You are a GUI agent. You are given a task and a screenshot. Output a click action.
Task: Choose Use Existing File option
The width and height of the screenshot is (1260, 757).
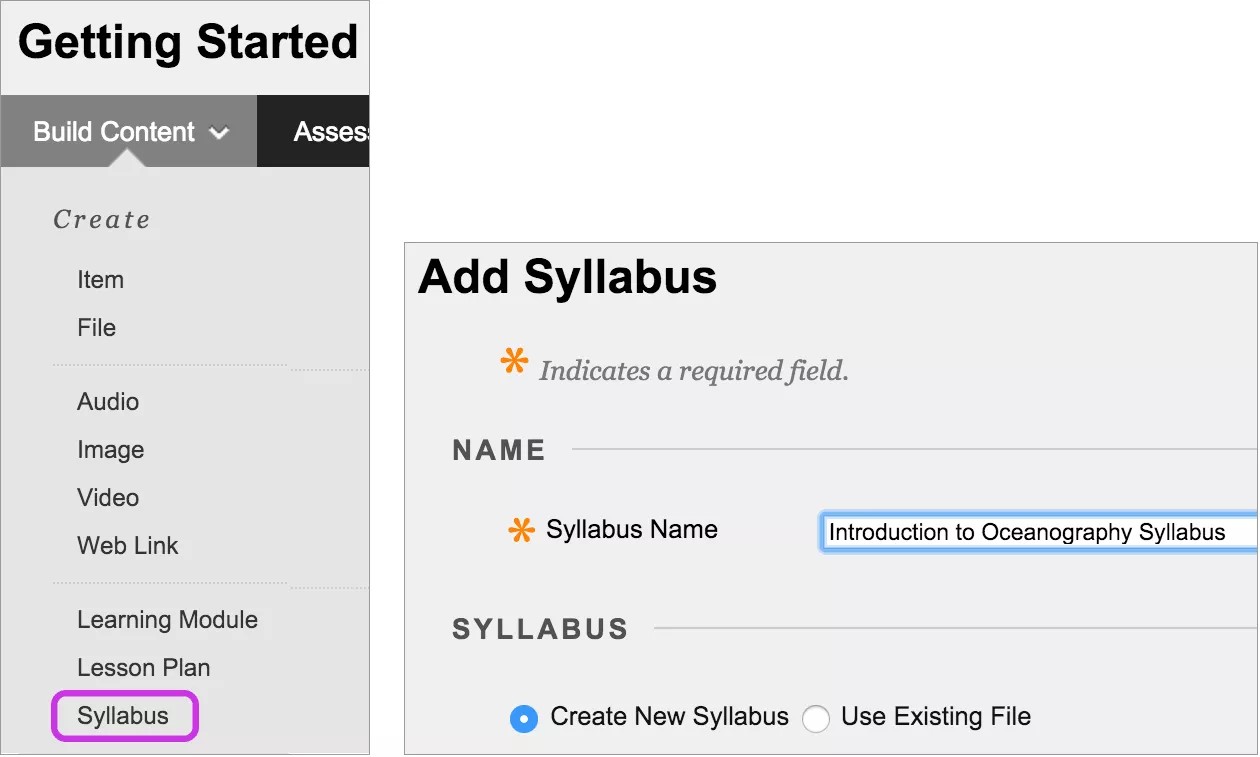pyautogui.click(x=815, y=718)
